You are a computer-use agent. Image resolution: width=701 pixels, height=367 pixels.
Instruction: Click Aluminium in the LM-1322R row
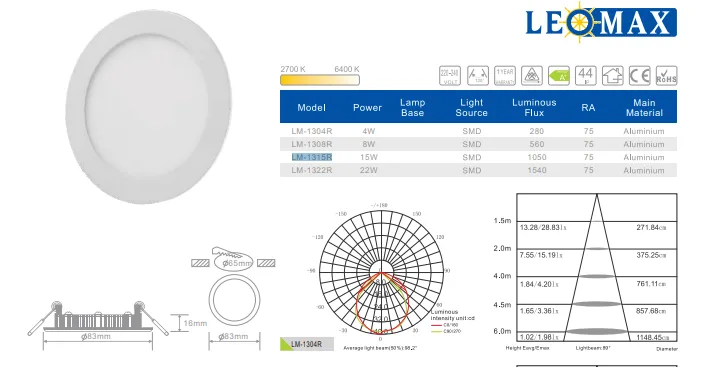[x=644, y=170]
